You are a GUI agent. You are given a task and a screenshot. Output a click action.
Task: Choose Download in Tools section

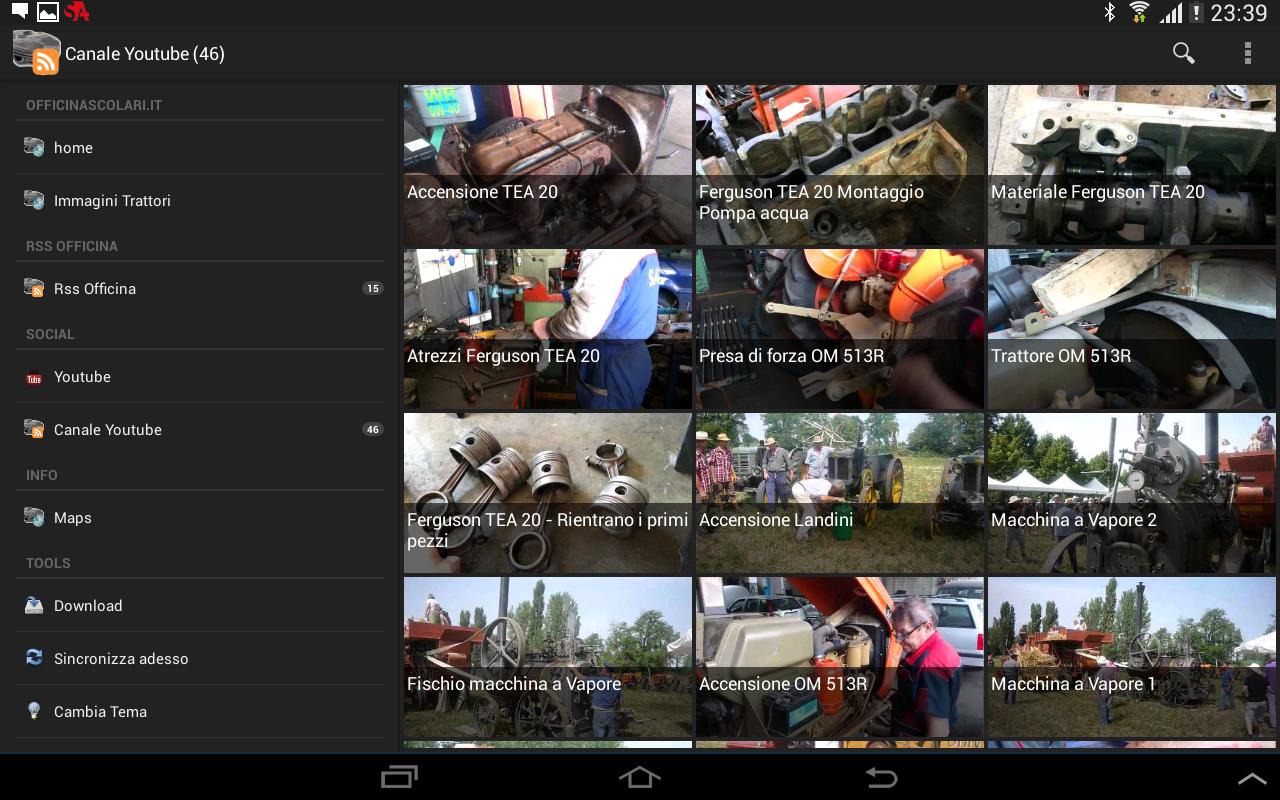coord(200,605)
